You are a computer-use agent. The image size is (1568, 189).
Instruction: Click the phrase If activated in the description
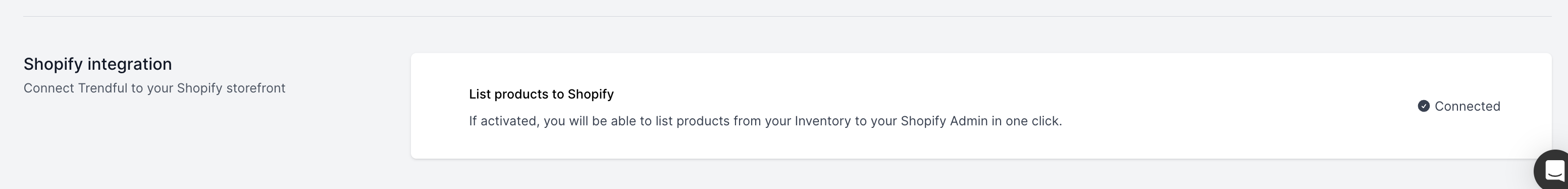click(x=504, y=121)
